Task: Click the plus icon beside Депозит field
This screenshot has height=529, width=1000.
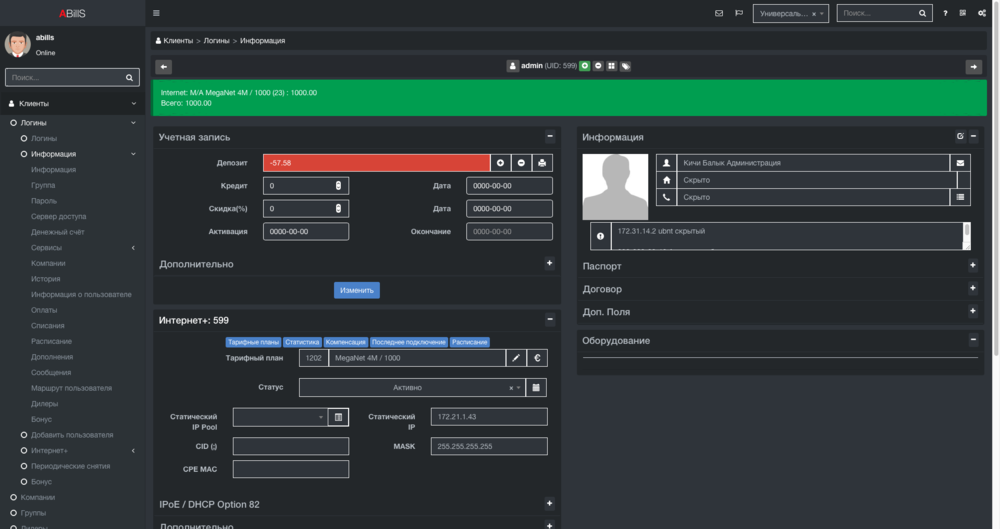Action: 500,163
